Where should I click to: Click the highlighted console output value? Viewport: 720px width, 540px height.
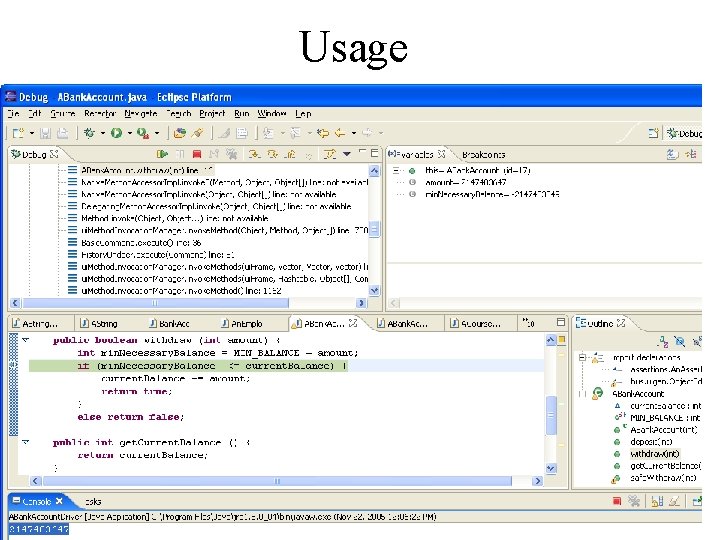pyautogui.click(x=39, y=529)
